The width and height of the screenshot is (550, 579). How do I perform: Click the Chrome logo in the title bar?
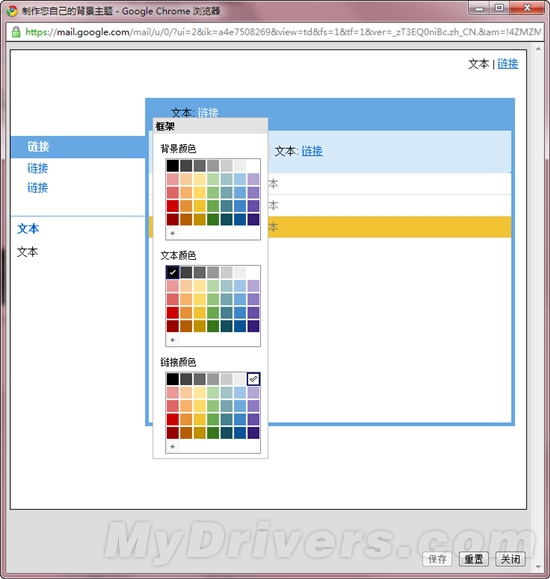point(12,11)
